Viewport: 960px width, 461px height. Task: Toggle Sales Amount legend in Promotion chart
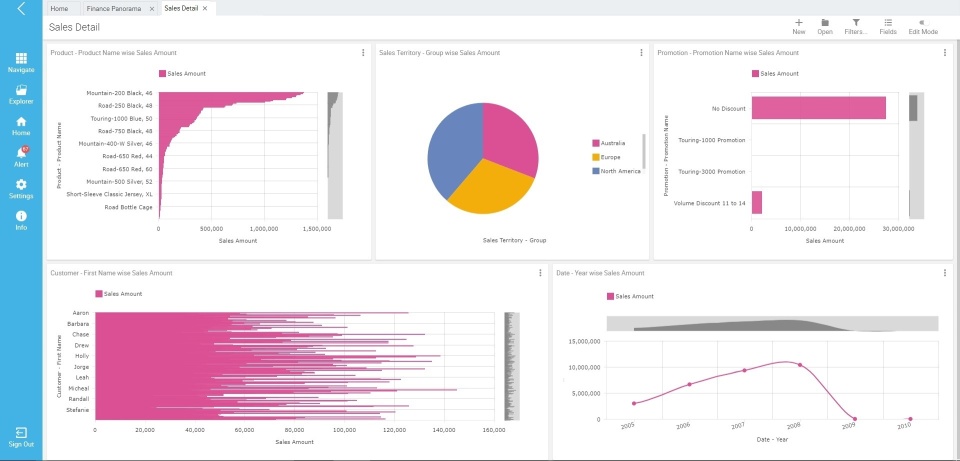[775, 73]
